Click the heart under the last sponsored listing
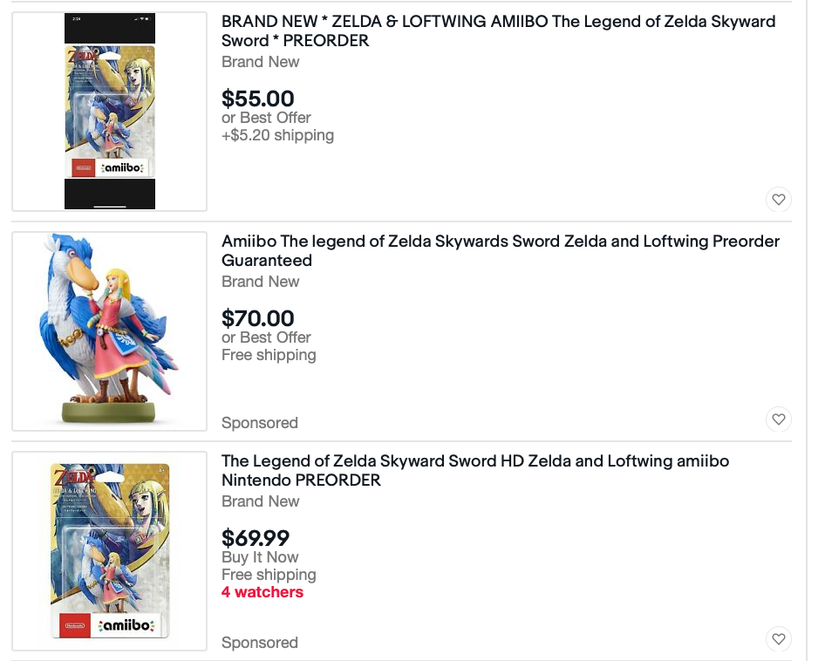Screen dimensions: 825x661 tap(778, 638)
